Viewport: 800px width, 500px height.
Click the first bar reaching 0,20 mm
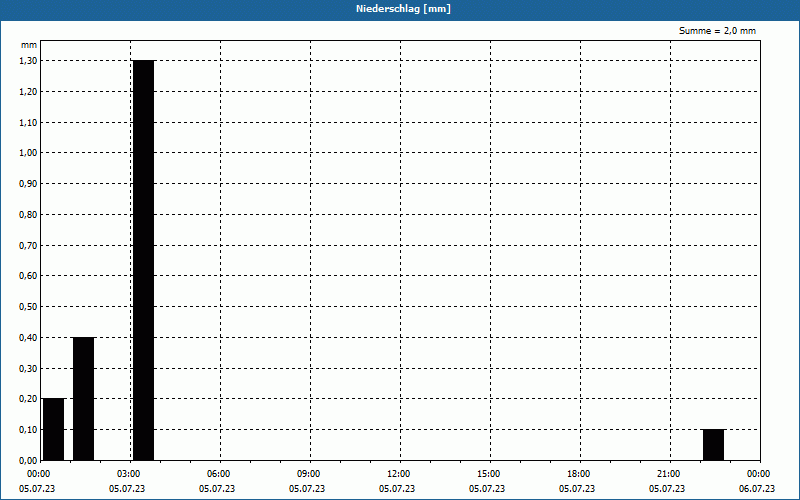coord(54,429)
